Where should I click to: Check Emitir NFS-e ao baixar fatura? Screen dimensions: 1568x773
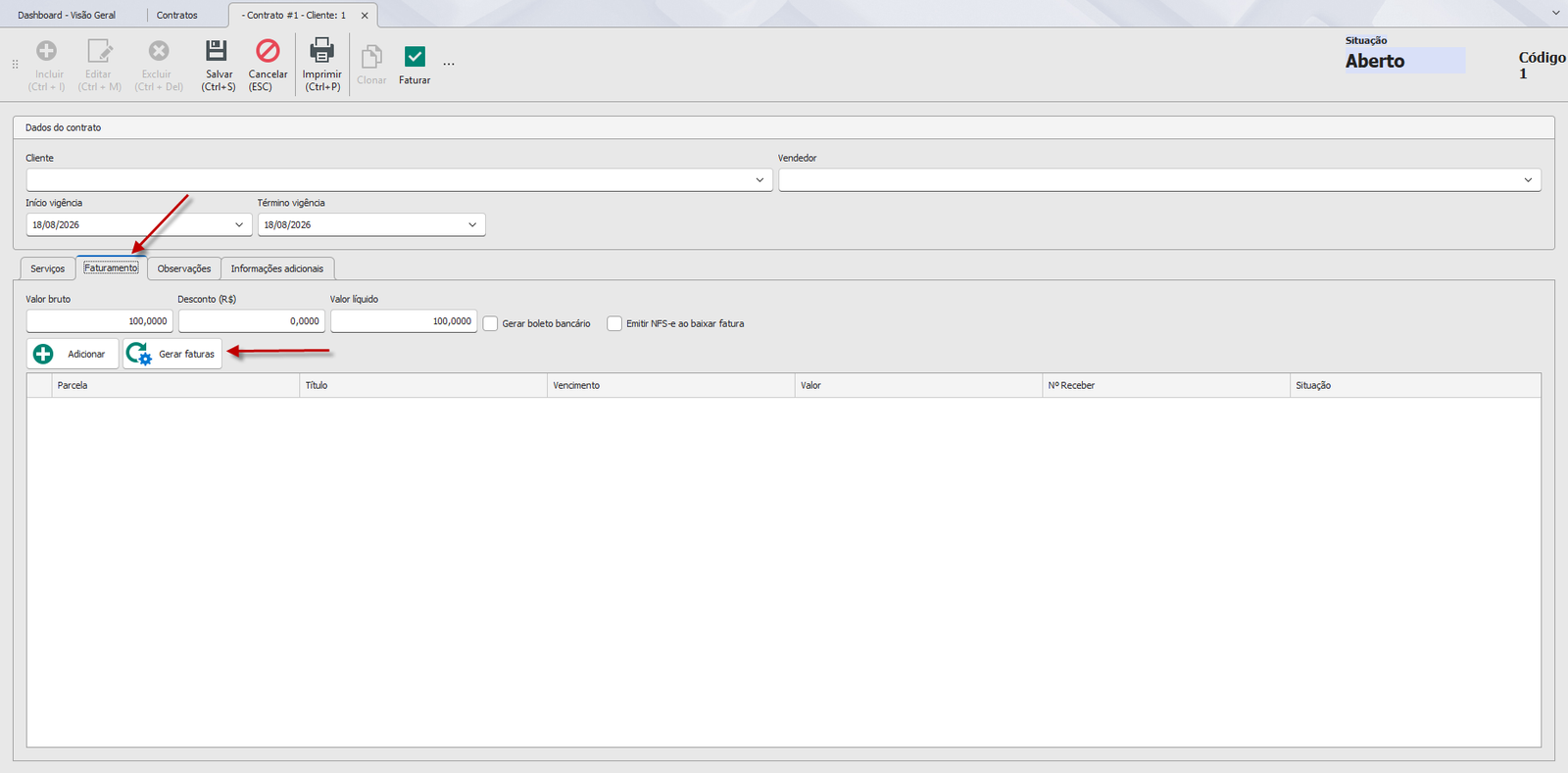coord(614,323)
